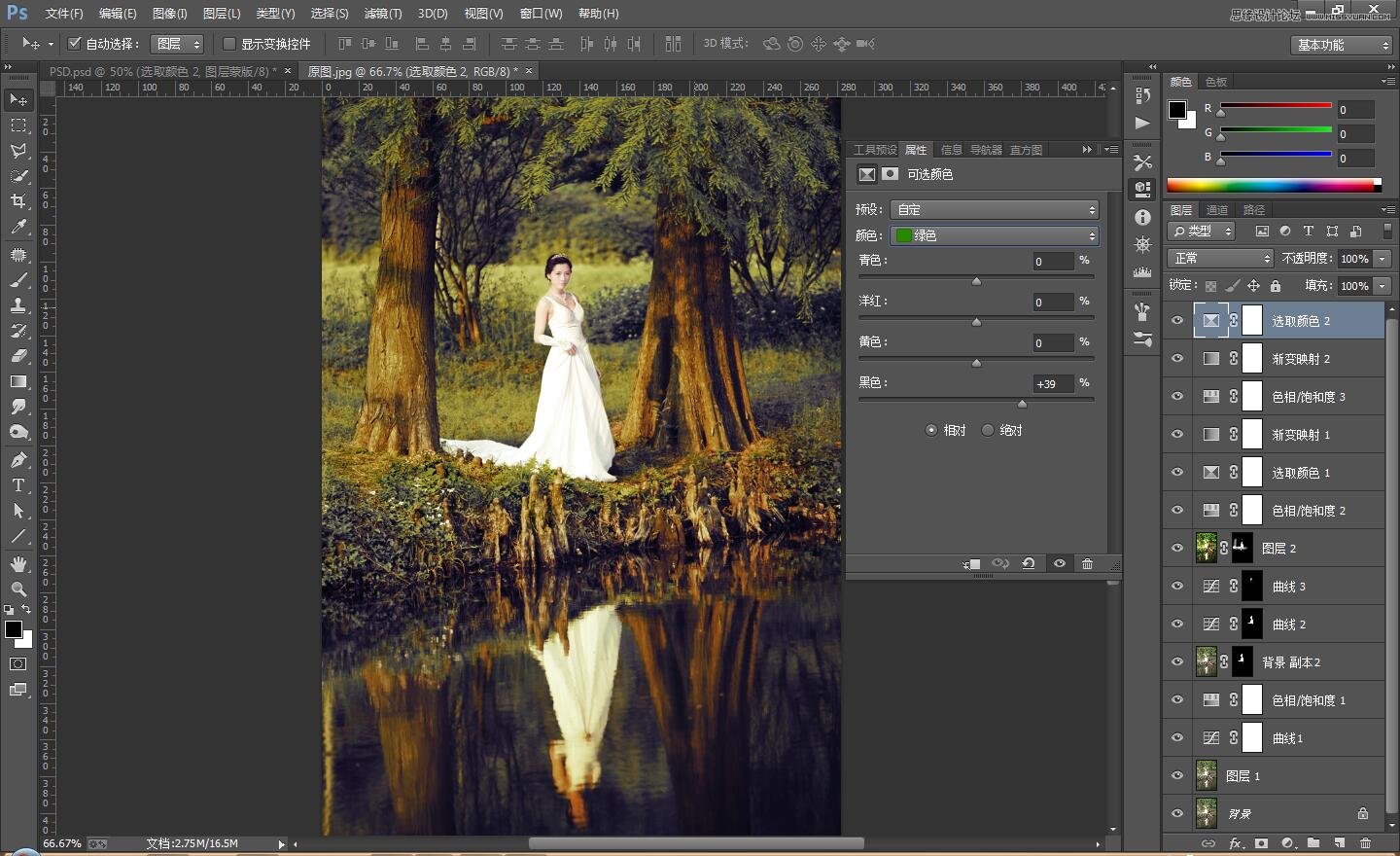Open the 滤镜(T) filter menu
1400x856 pixels.
382,14
